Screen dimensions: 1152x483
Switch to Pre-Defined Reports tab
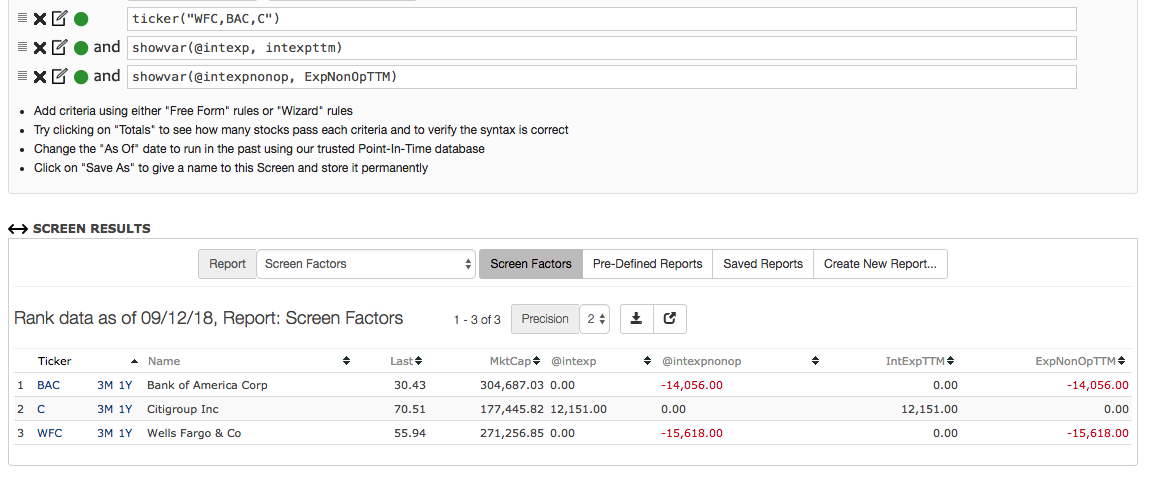647,264
